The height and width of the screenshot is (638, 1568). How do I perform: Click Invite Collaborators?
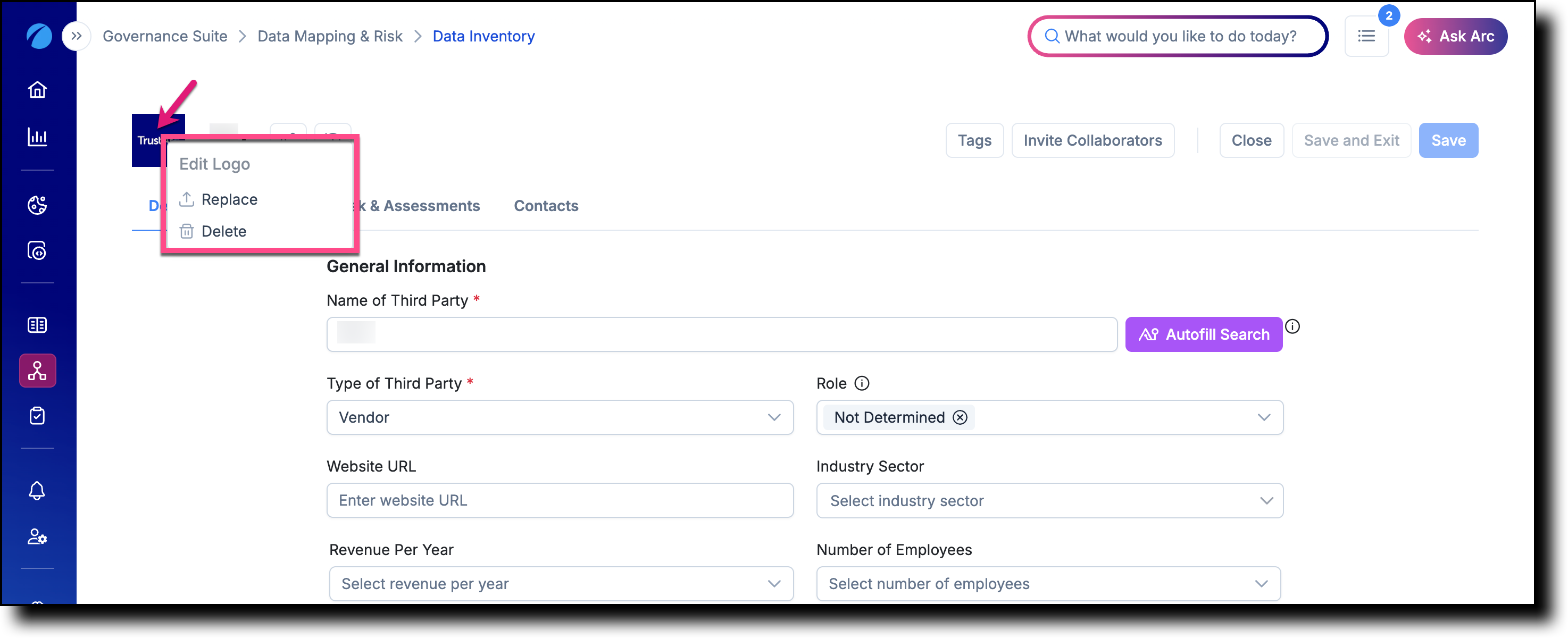point(1092,140)
